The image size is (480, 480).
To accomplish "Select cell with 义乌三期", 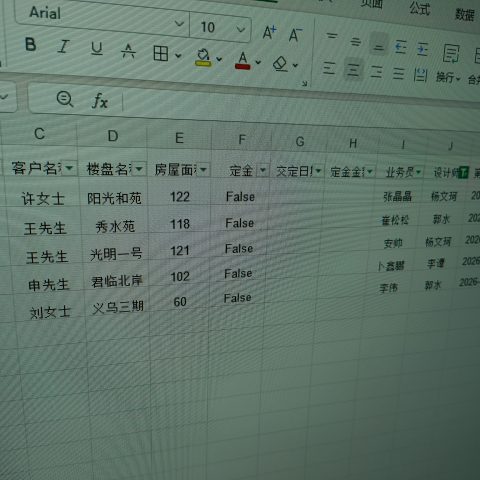I will [118, 307].
